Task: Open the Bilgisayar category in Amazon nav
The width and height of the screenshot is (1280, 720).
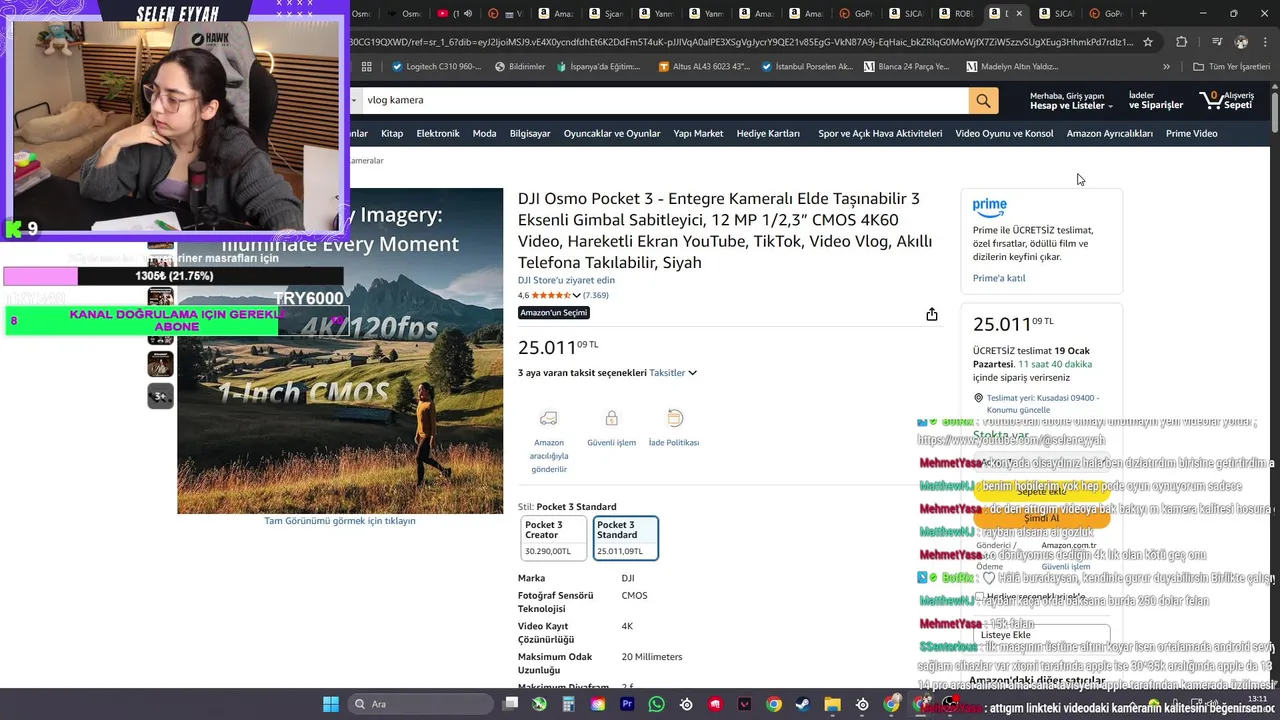Action: (x=530, y=134)
